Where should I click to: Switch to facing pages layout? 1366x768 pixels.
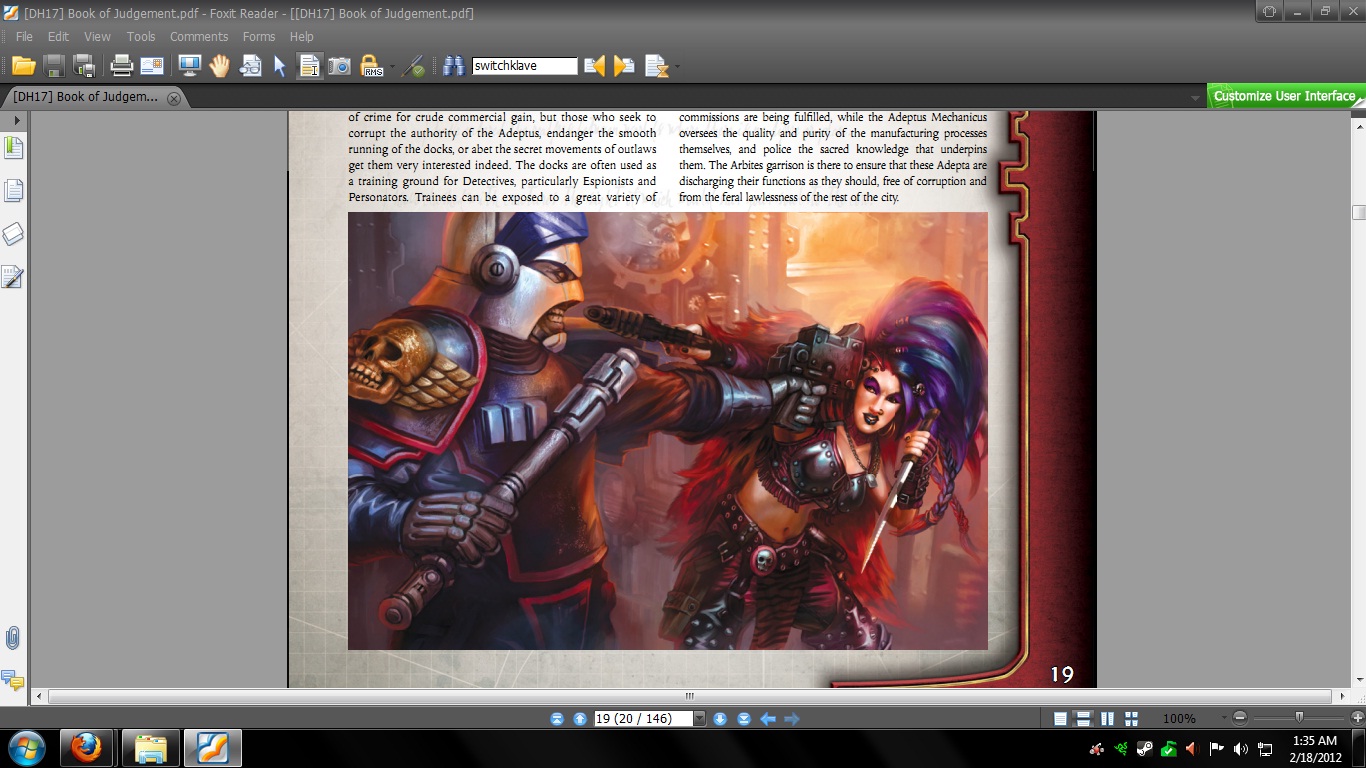click(x=1107, y=718)
